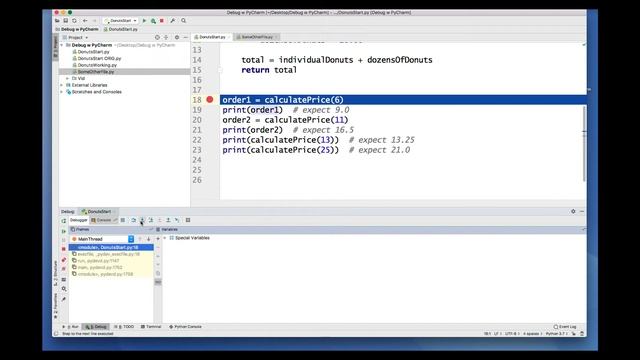This screenshot has width=640, height=360.
Task: Click the Back navigation arrow
Action: (85, 21)
